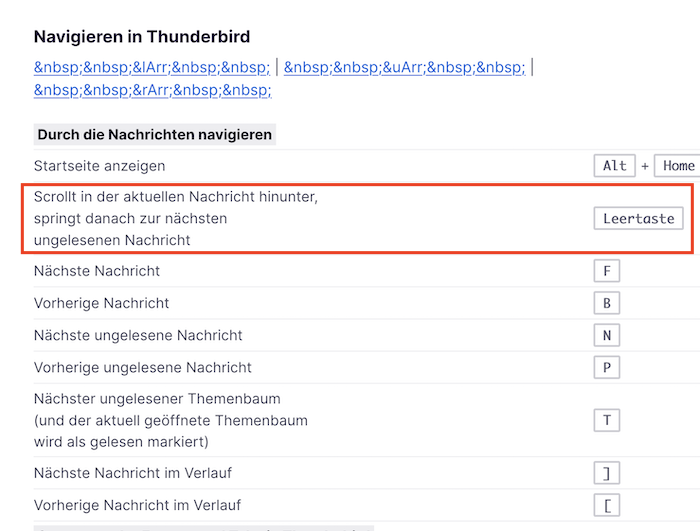Click the "Navigieren in Thunderbird" heading
This screenshot has height=531, width=700.
tap(142, 37)
